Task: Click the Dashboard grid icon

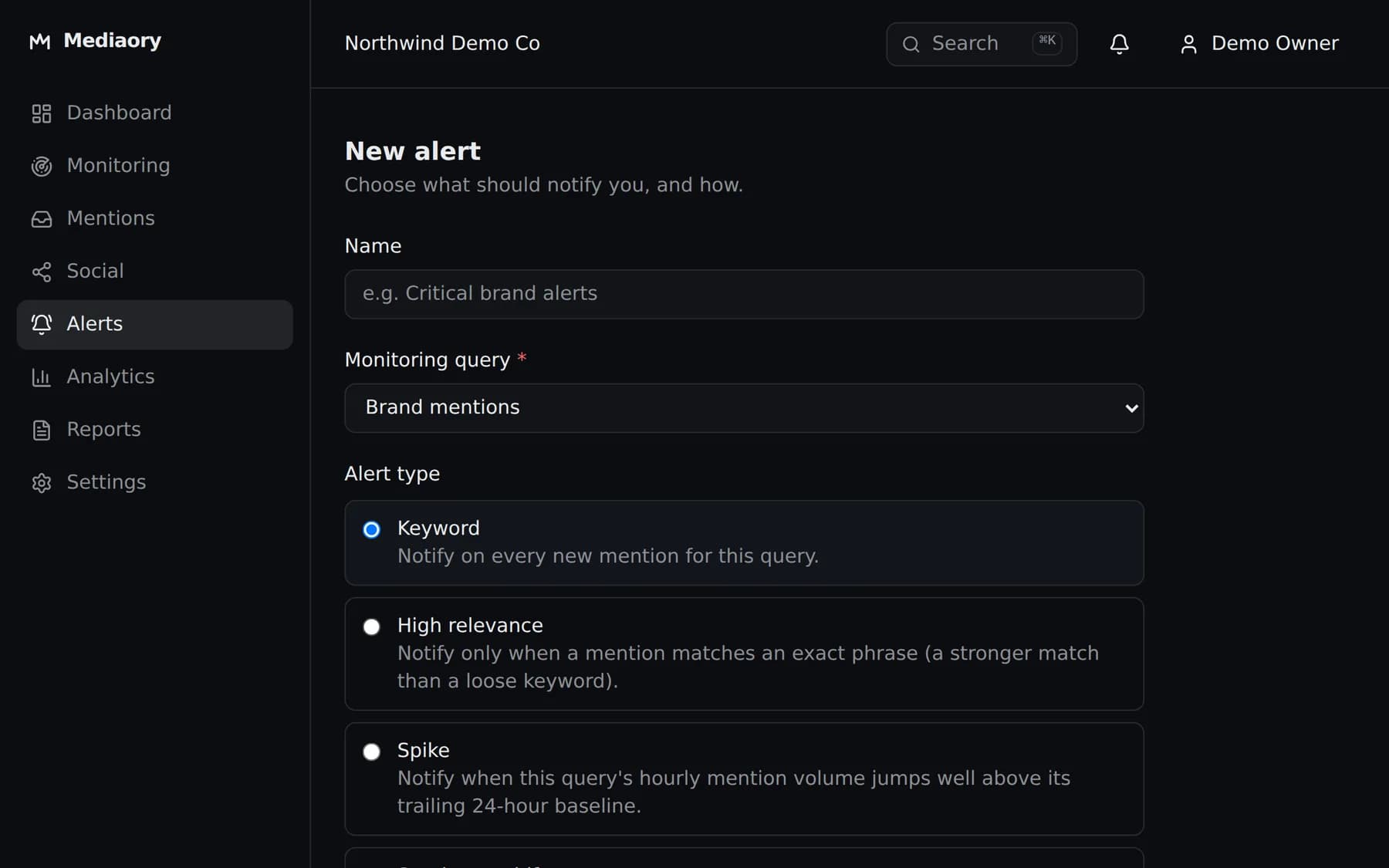Action: click(x=42, y=113)
